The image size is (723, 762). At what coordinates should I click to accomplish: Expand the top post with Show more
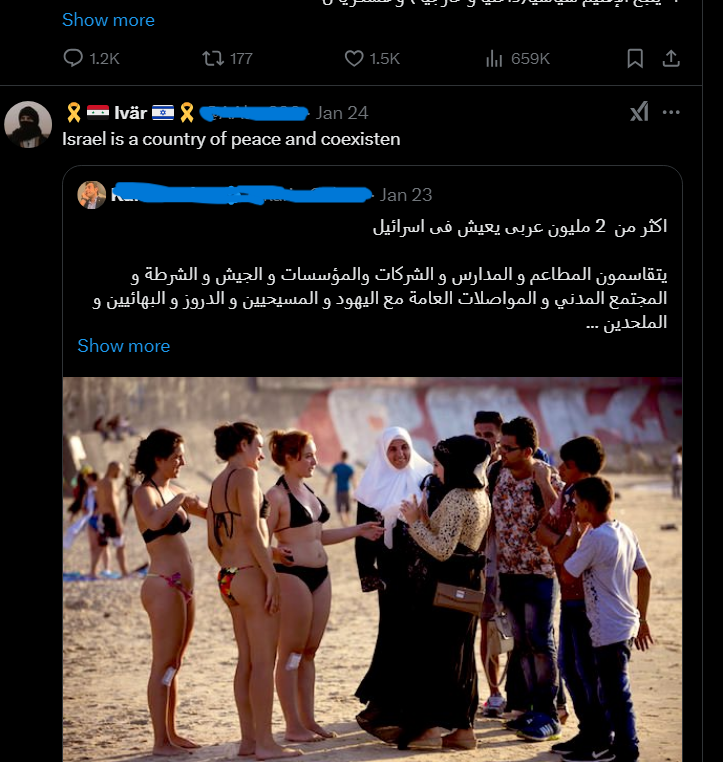[x=108, y=20]
